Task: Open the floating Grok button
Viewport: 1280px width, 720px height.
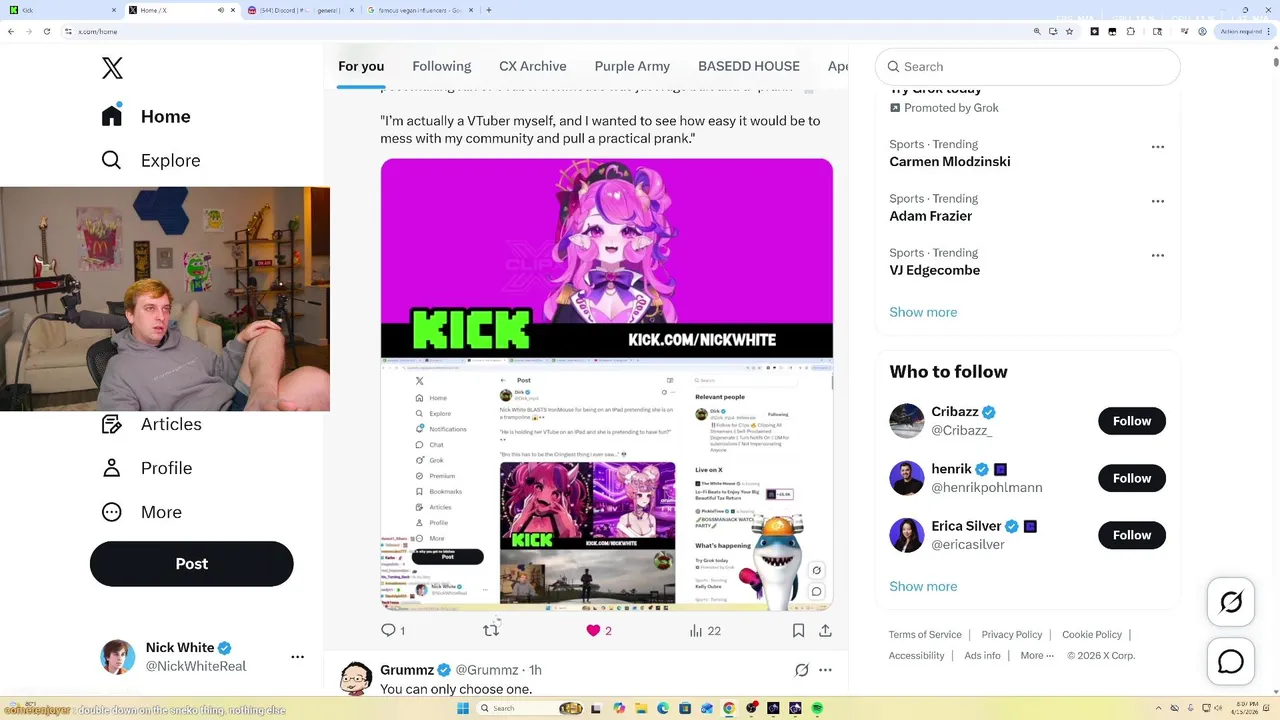Action: click(1231, 602)
